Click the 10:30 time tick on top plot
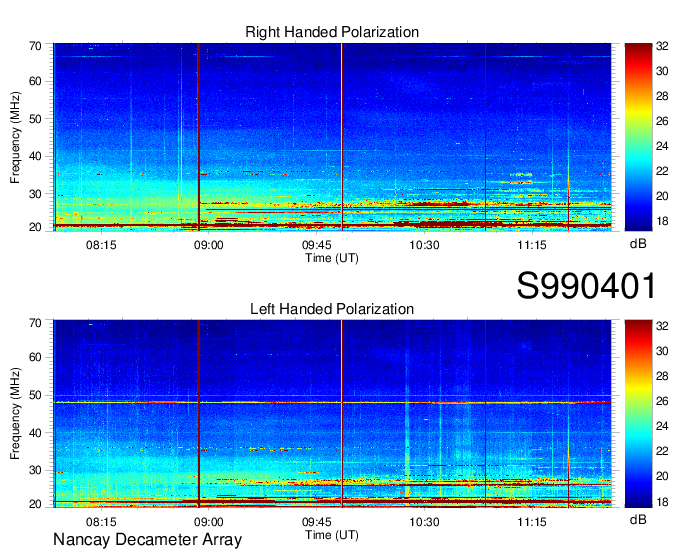Image resolution: width=680 pixels, height=552 pixels. [x=424, y=245]
